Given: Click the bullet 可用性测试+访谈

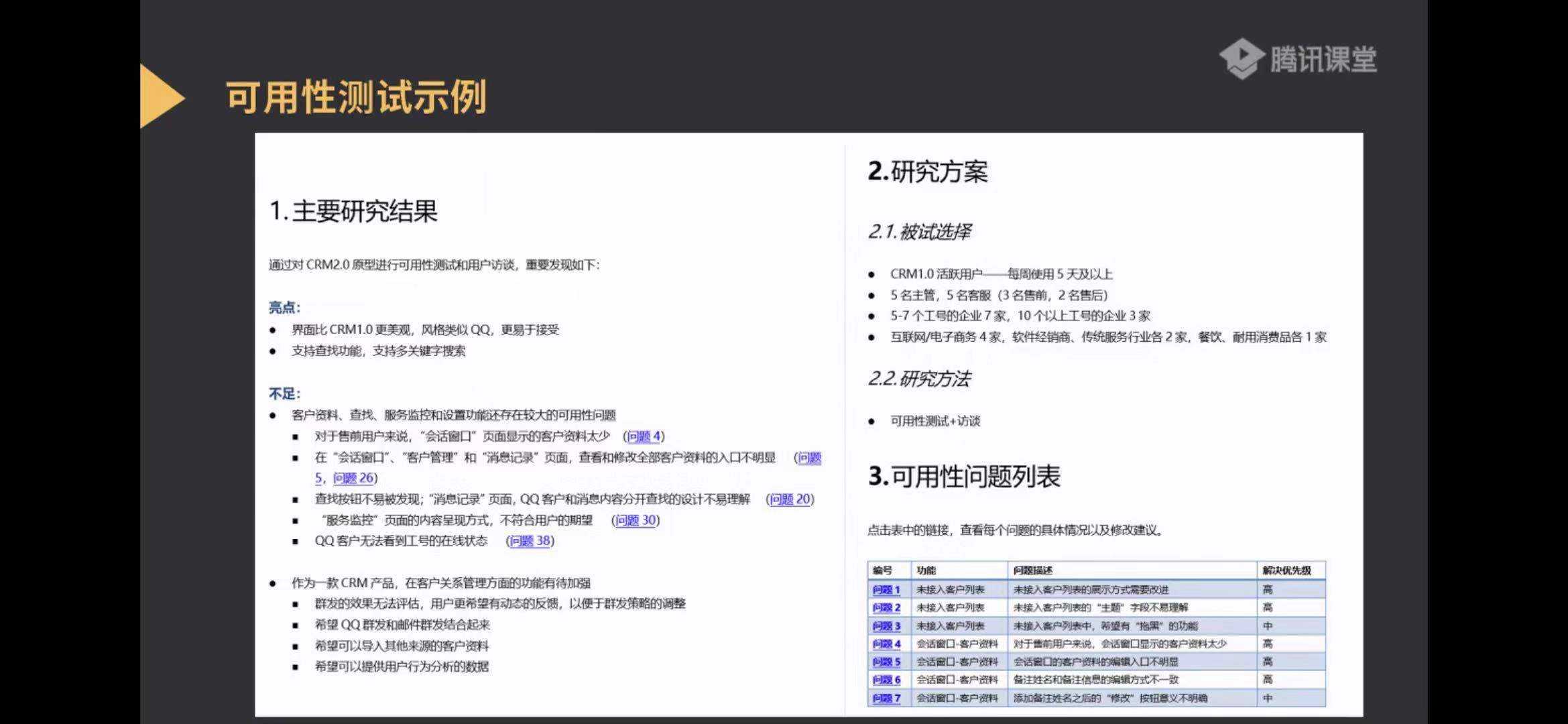Looking at the screenshot, I should tap(935, 421).
